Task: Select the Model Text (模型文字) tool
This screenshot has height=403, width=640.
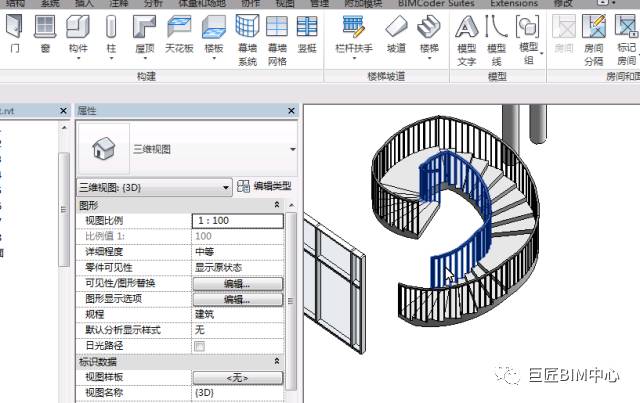Action: [x=467, y=40]
